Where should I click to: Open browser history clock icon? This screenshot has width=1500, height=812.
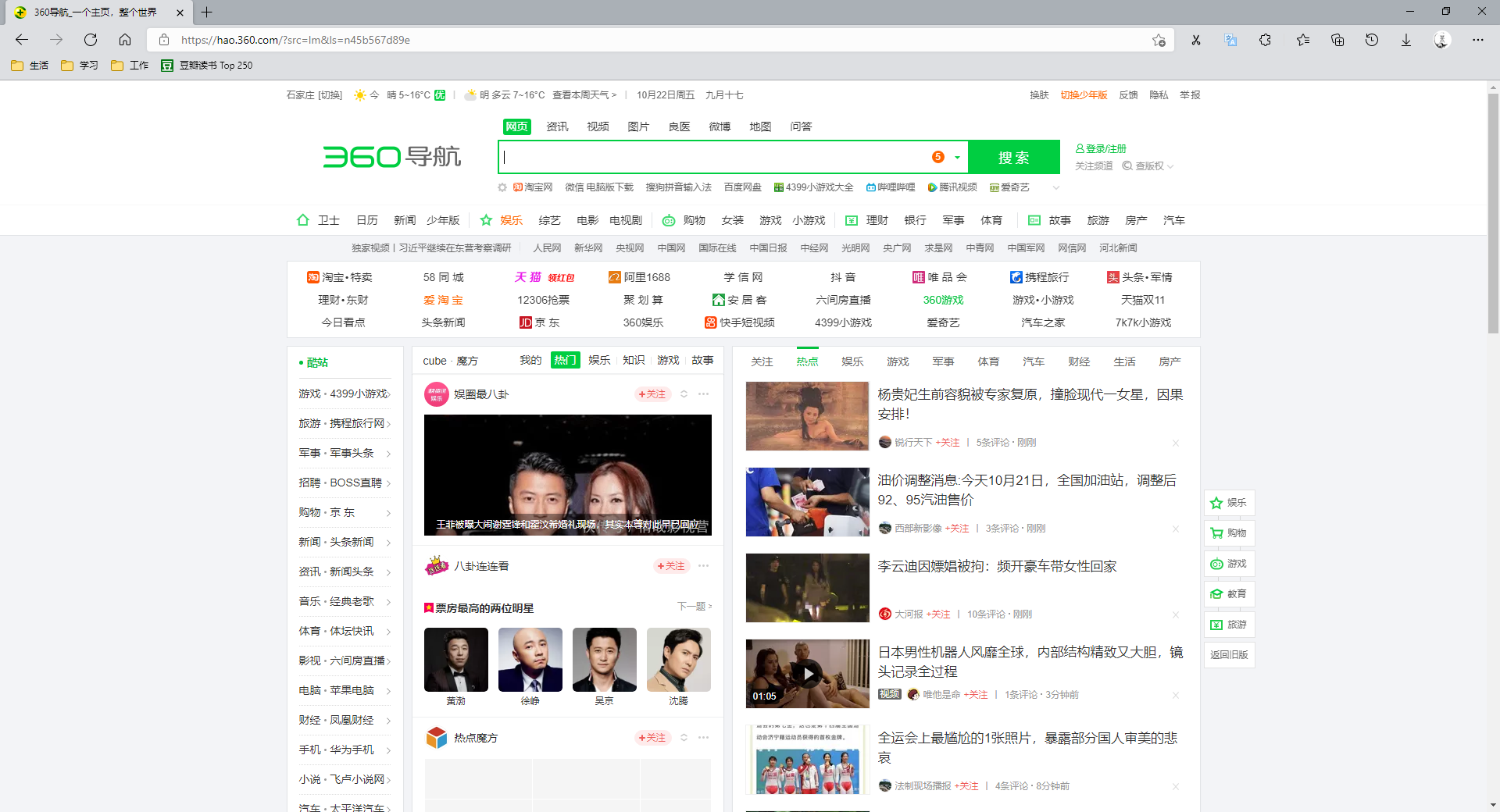[1372, 40]
